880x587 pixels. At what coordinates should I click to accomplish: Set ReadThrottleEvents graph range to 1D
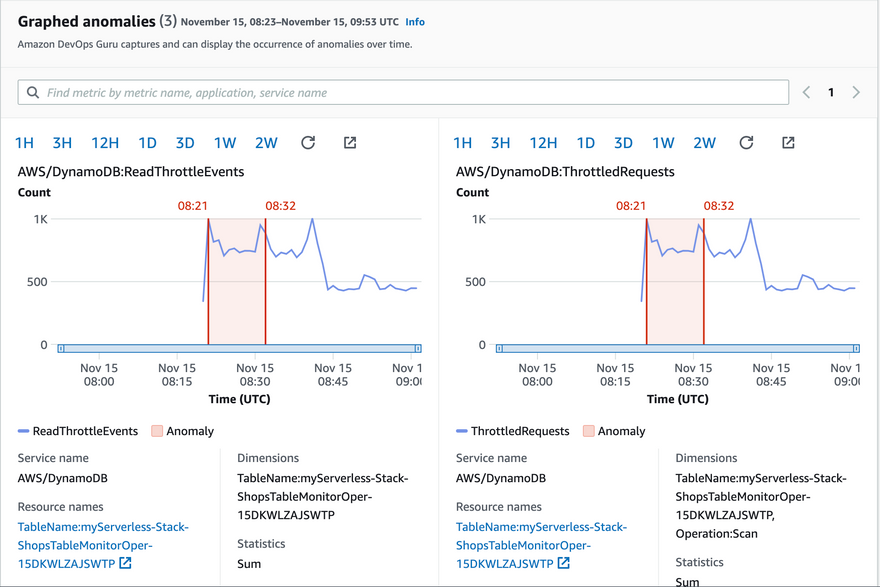pos(148,143)
